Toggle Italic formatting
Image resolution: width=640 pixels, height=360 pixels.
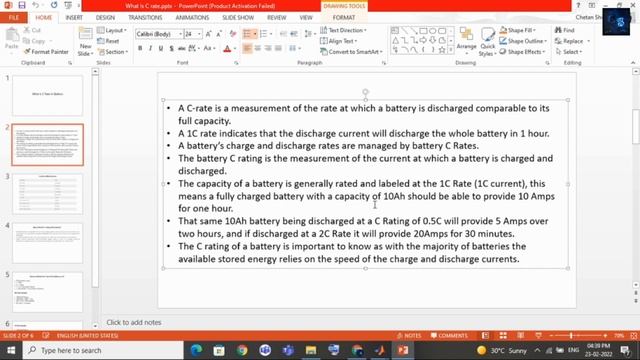[x=150, y=49]
